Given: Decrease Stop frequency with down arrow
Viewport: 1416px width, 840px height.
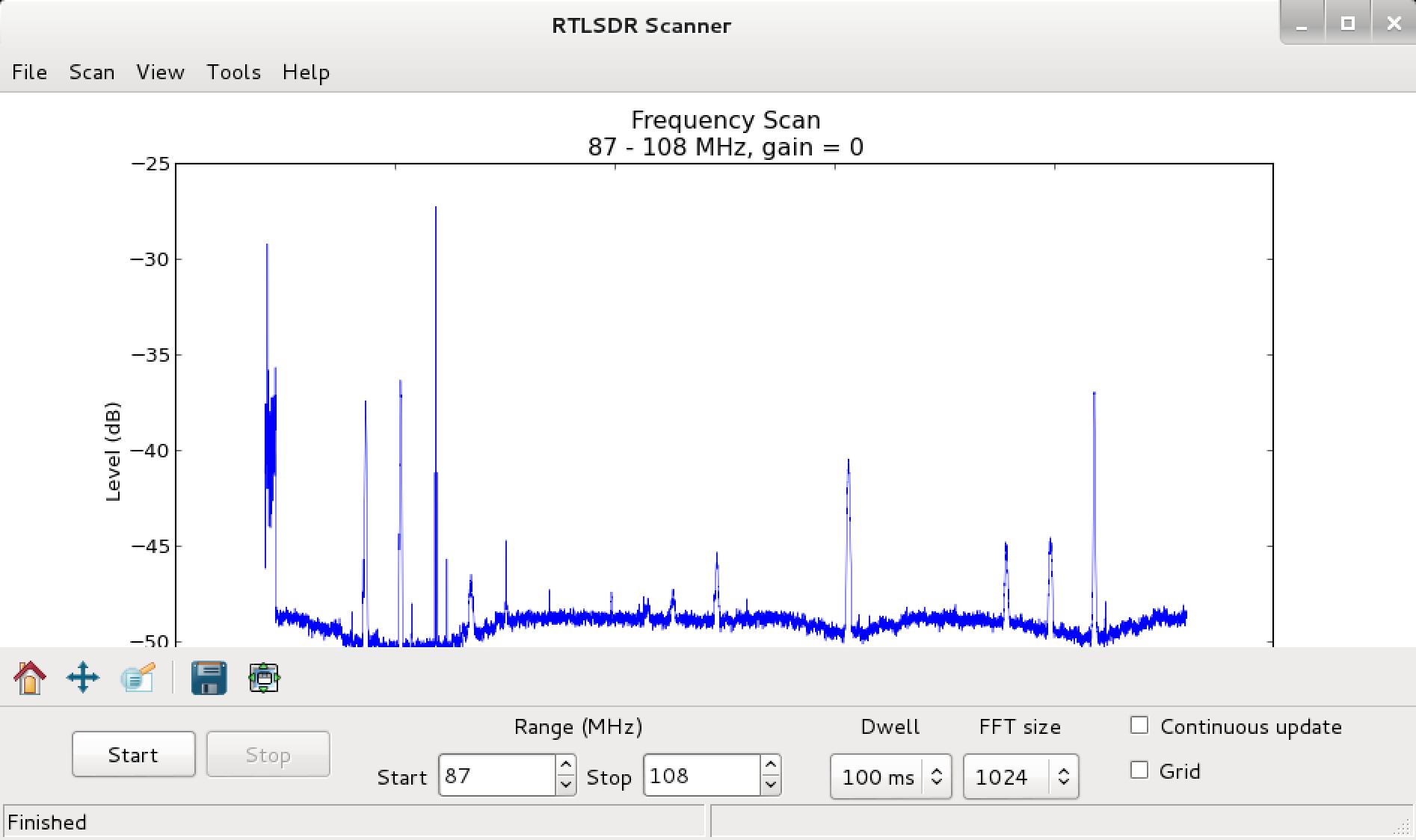Looking at the screenshot, I should point(771,785).
